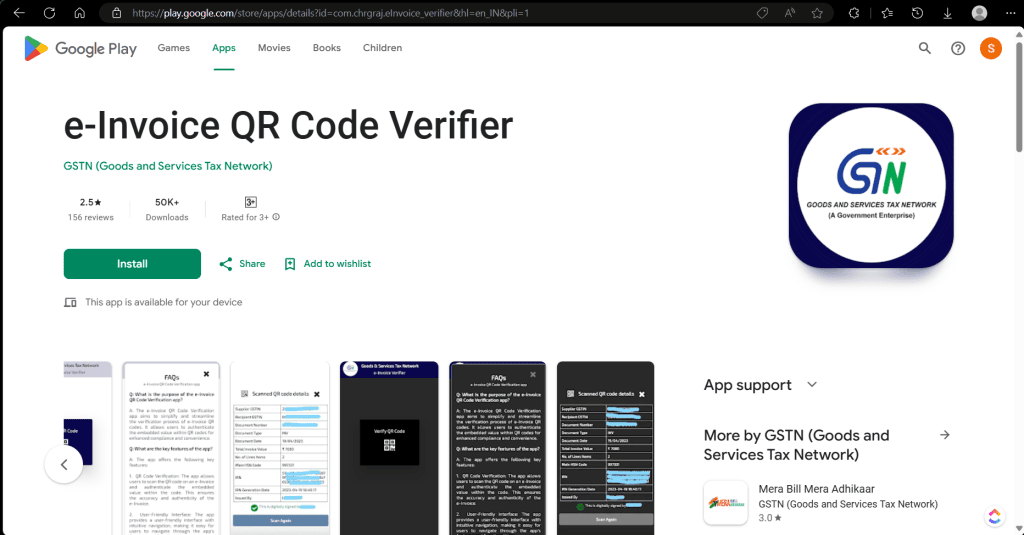Expand the App support section
Image resolution: width=1024 pixels, height=535 pixels.
[x=761, y=385]
